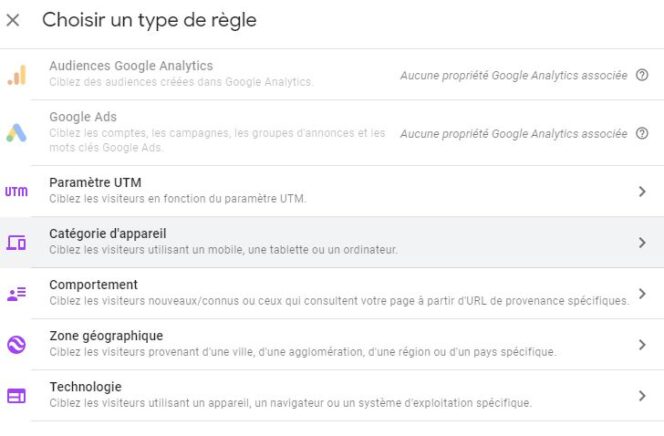Click help icon for Audiences Google Analytics
Screen dimensions: 664x436
pyautogui.click(x=642, y=75)
